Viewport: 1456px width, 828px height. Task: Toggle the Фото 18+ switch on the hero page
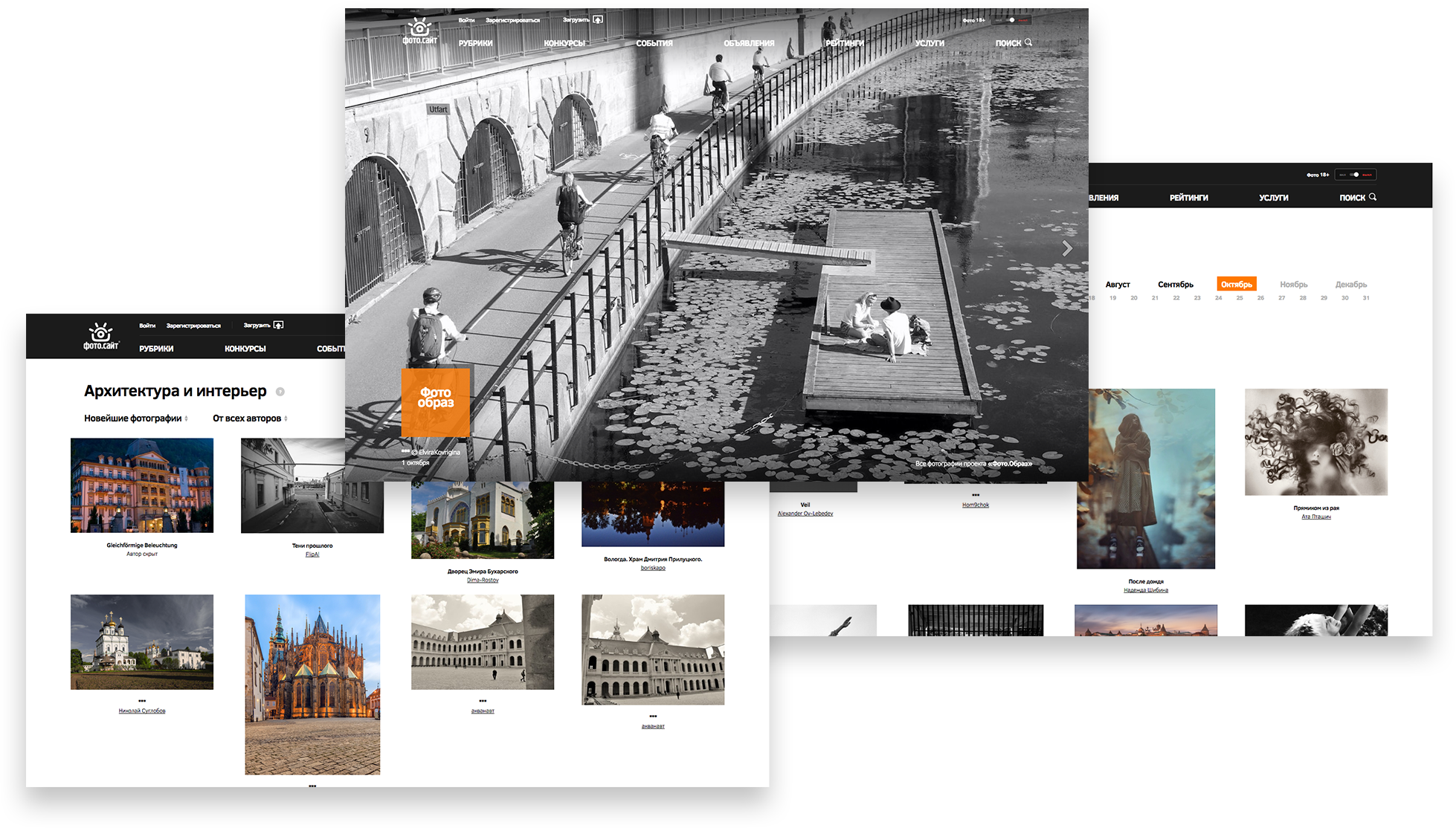point(1013,20)
